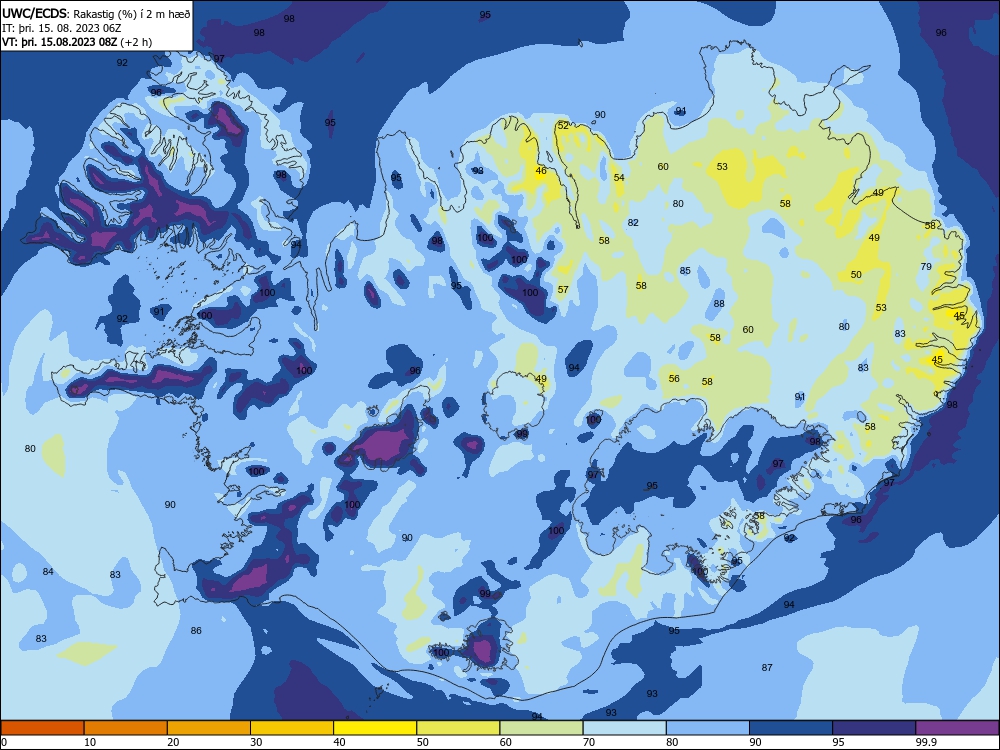Click the 95–99.9 dark indigo legend swatch
The height and width of the screenshot is (750, 1000).
(x=874, y=728)
